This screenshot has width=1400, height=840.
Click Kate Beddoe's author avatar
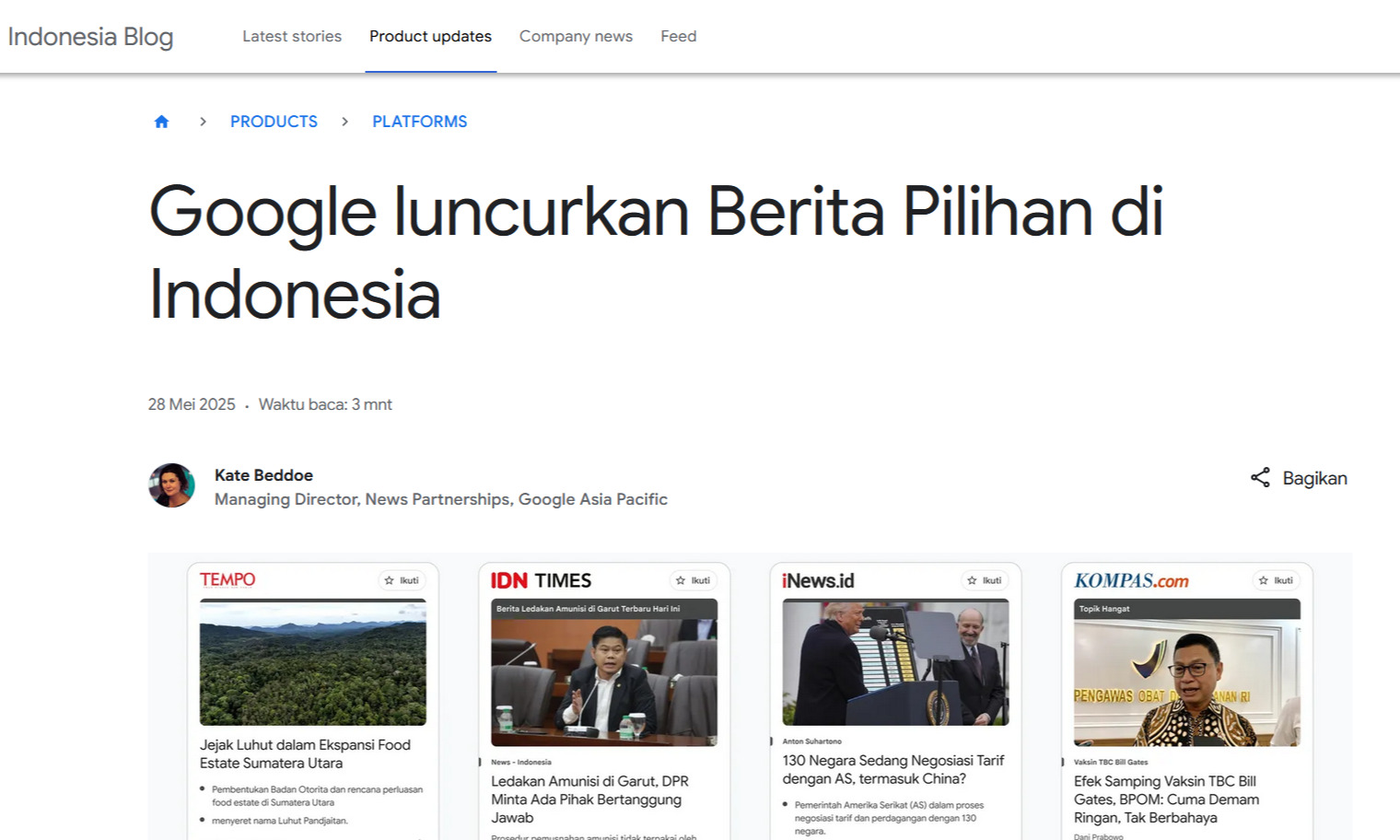pyautogui.click(x=171, y=485)
